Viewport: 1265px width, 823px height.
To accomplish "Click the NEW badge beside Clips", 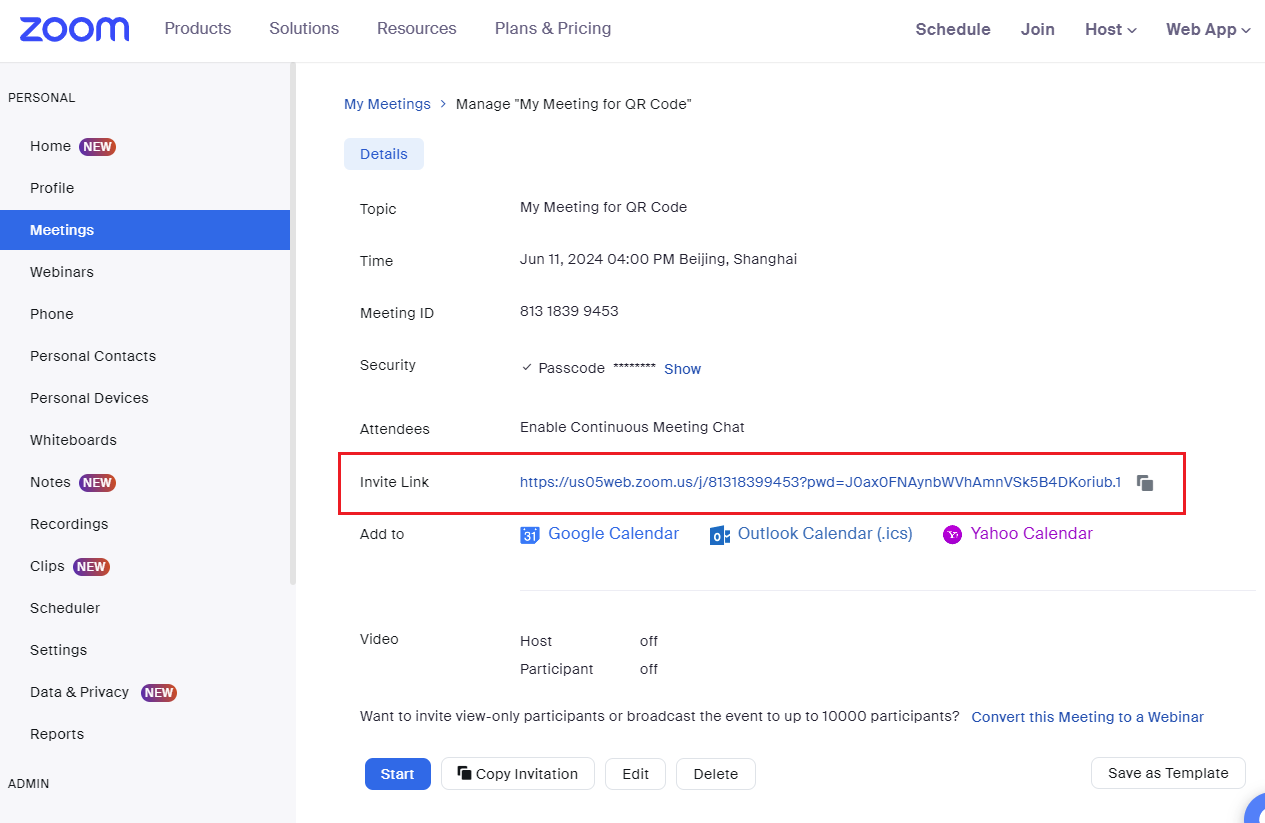I will (91, 566).
